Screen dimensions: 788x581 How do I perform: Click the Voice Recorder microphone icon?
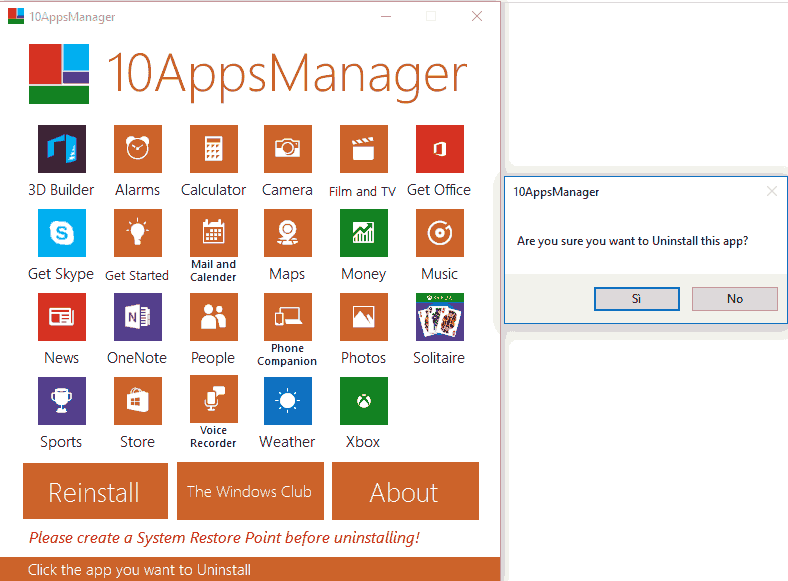(214, 399)
